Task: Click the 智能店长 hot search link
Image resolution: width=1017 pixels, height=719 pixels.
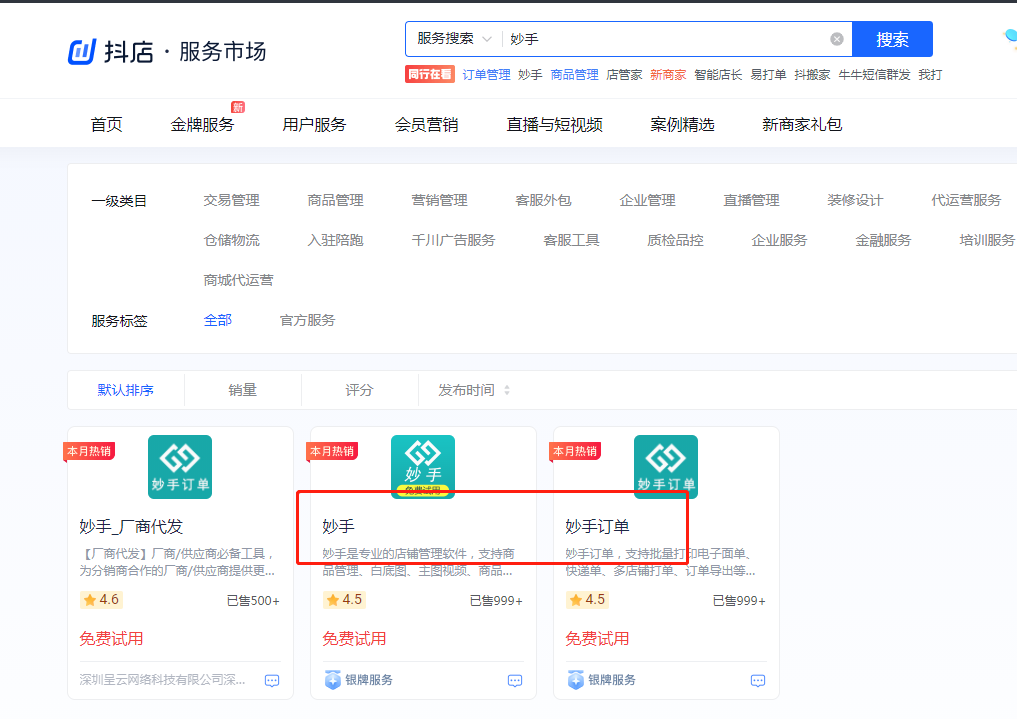Action: tap(718, 75)
